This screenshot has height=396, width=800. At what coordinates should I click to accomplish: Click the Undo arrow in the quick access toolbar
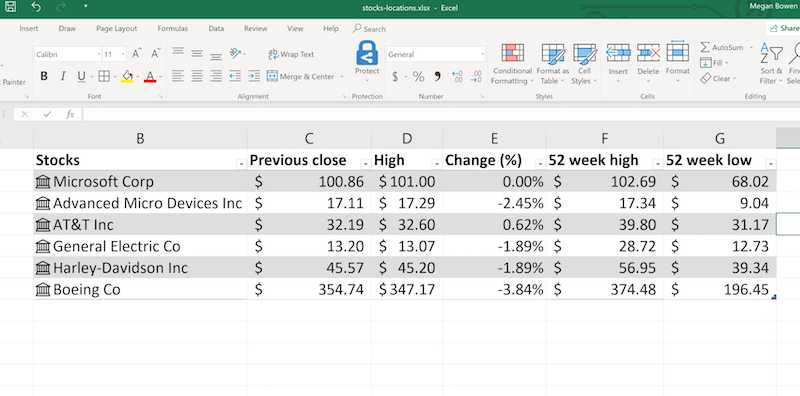pos(36,7)
